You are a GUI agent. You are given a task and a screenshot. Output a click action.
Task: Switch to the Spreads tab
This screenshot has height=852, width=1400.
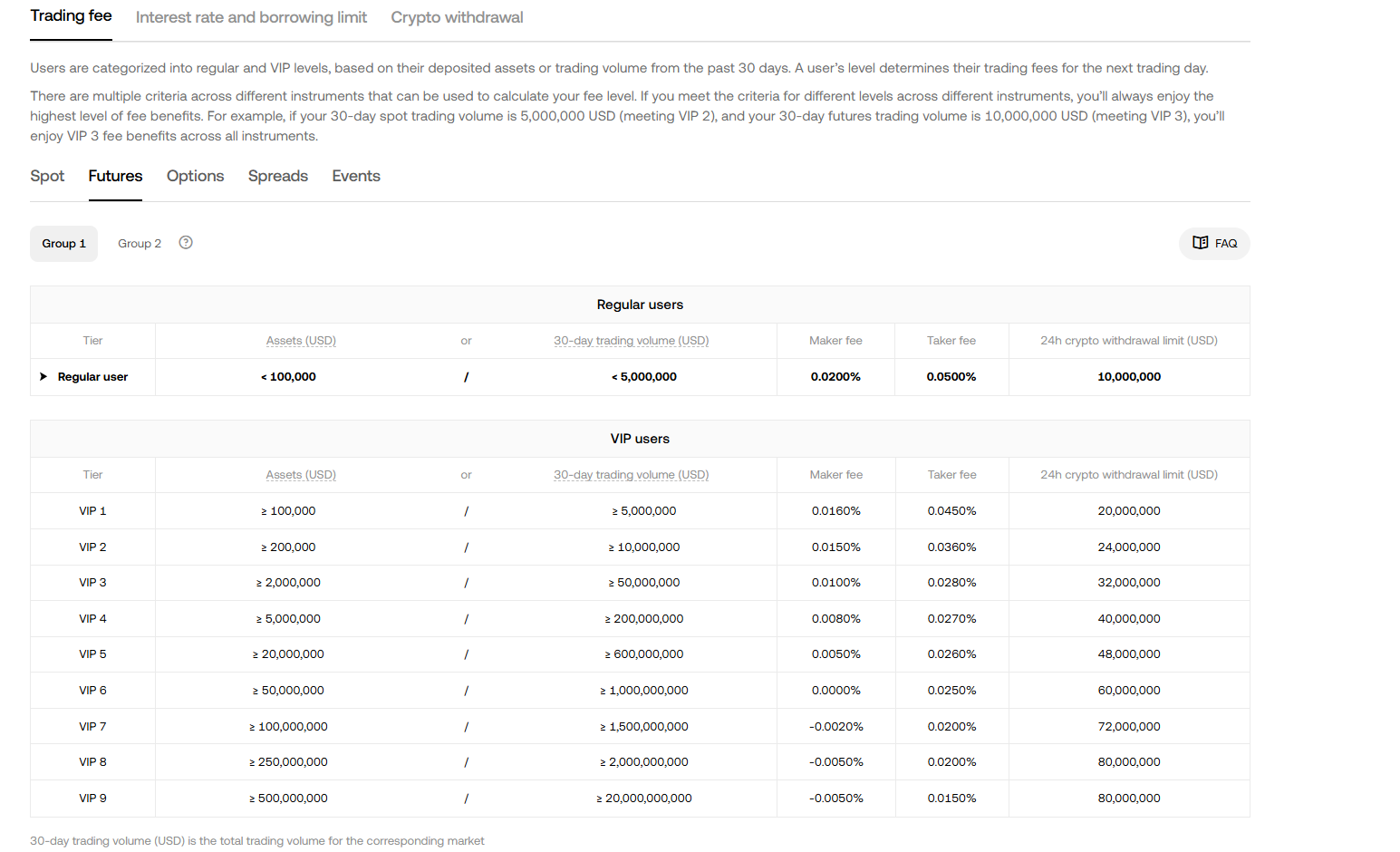point(278,176)
